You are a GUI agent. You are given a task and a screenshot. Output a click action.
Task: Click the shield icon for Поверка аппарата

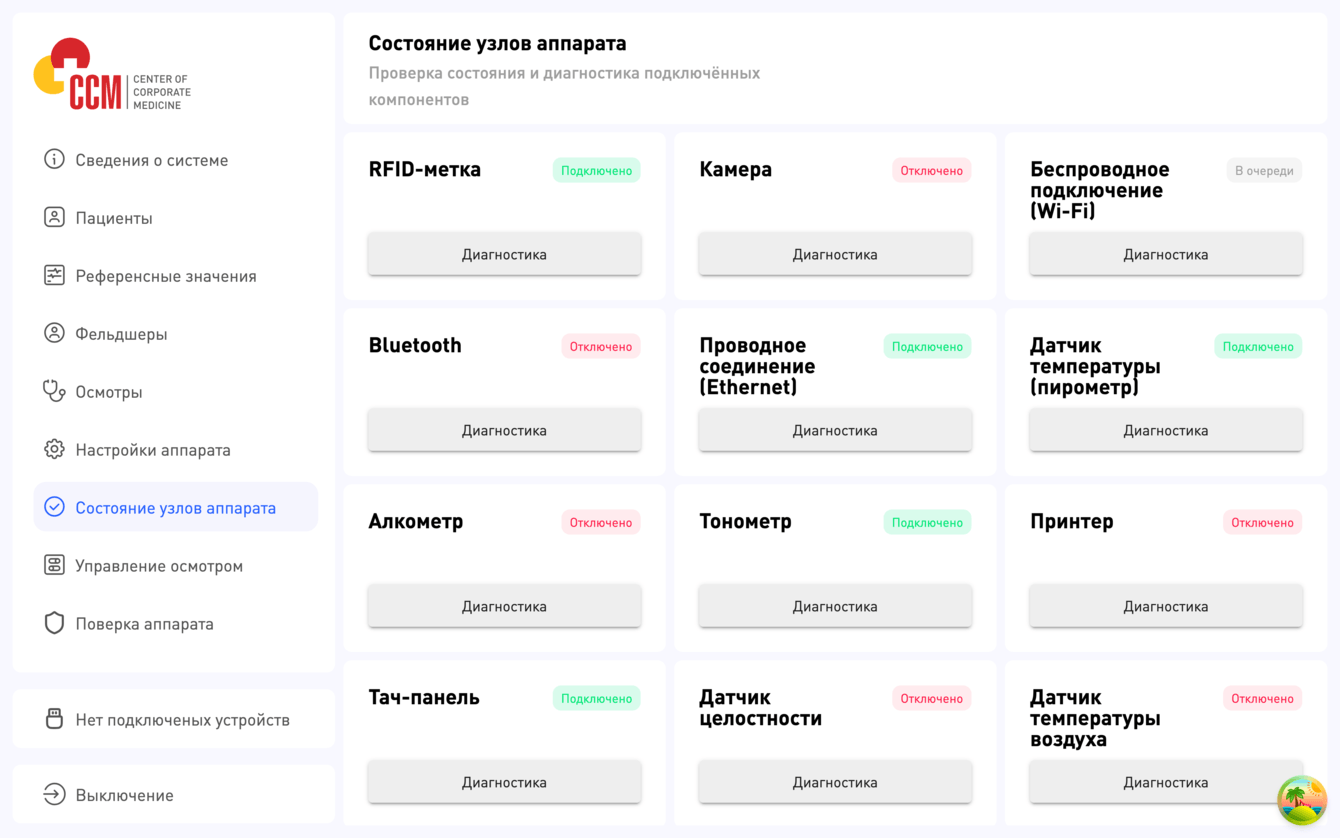54,624
